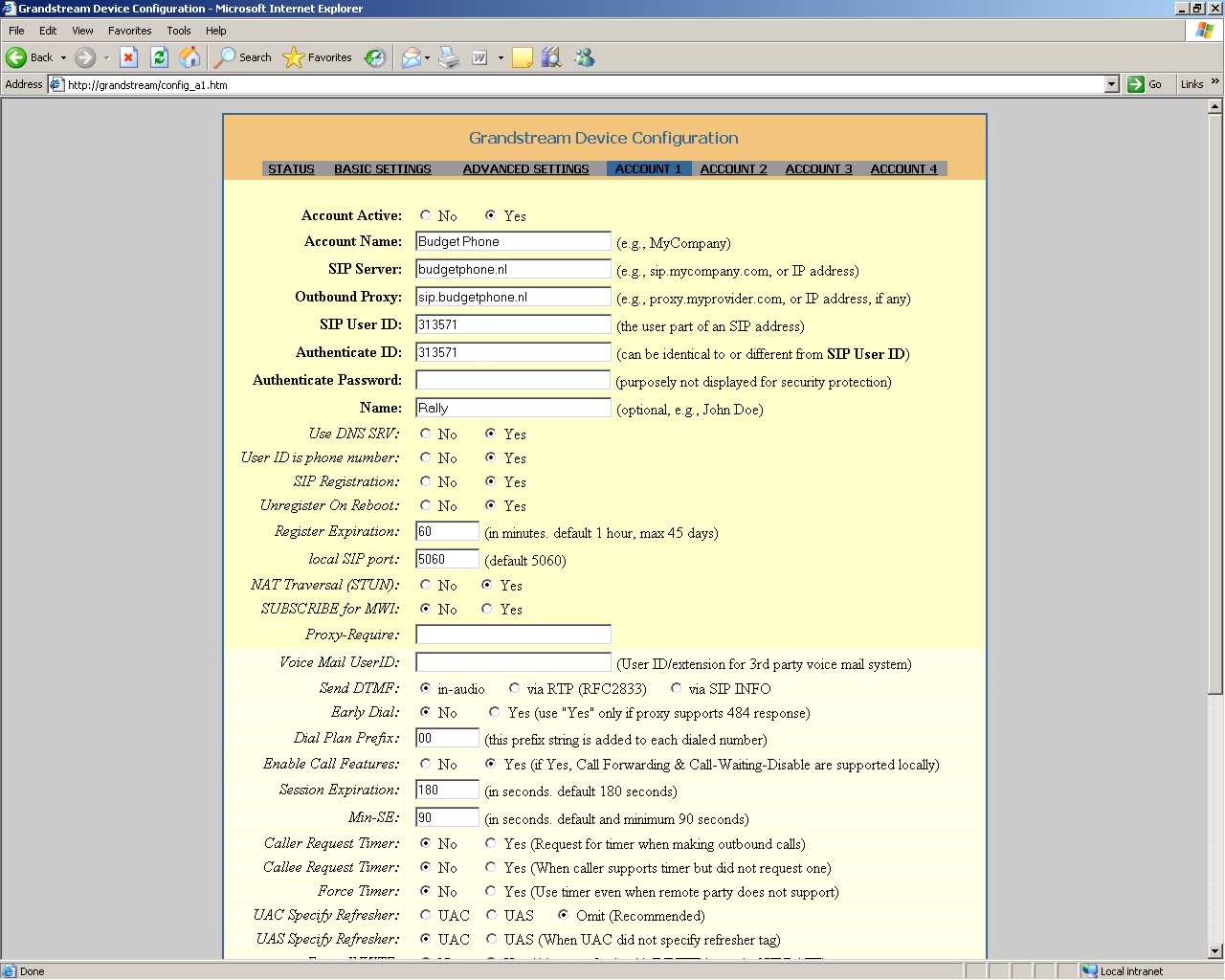Open History toolbar icon
Image resolution: width=1225 pixels, height=980 pixels.
[375, 57]
